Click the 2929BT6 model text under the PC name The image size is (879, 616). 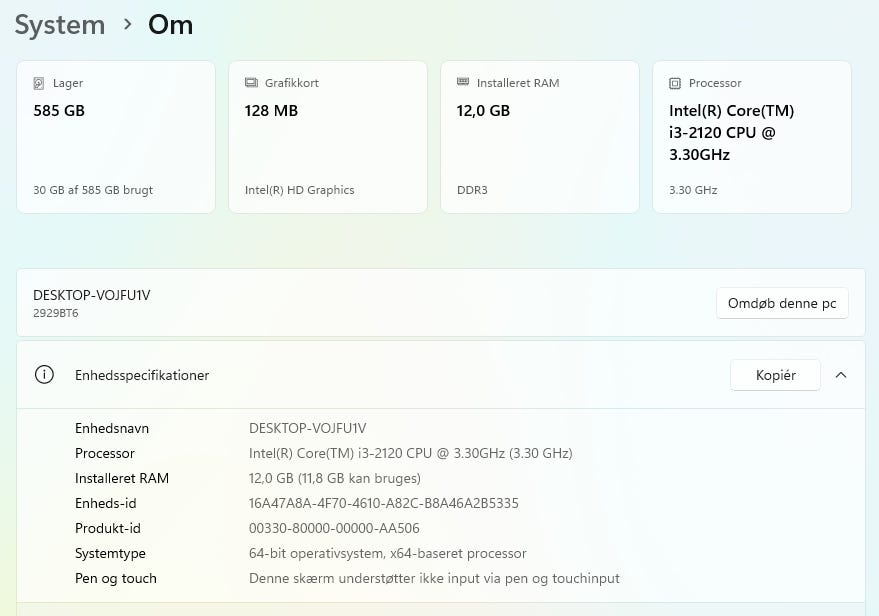[56, 313]
